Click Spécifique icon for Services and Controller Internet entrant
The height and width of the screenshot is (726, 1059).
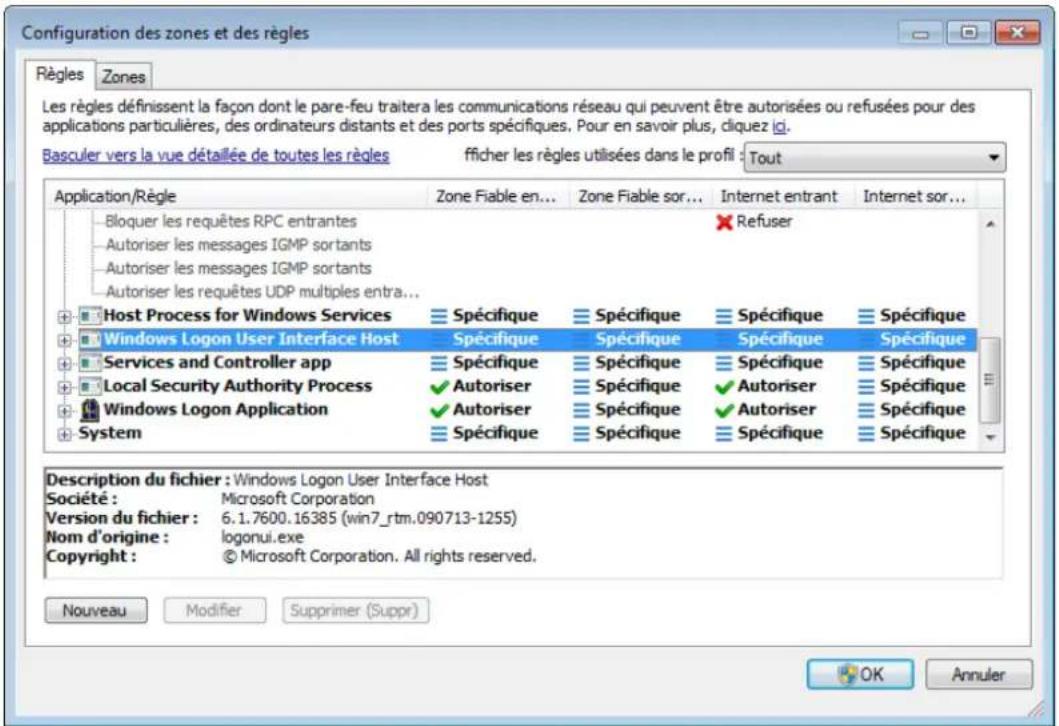point(723,363)
